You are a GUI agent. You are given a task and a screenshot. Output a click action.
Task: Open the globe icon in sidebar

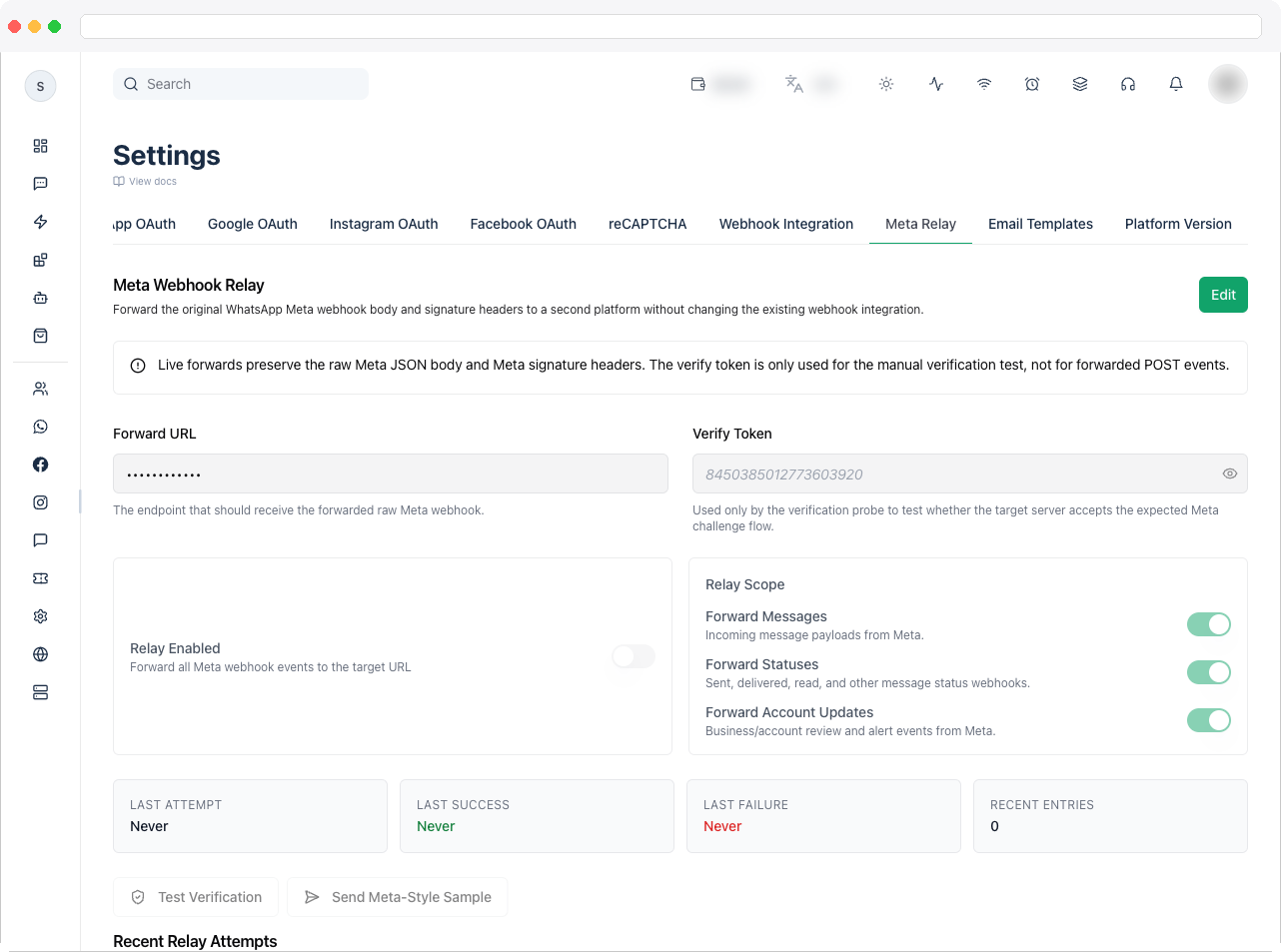point(40,654)
